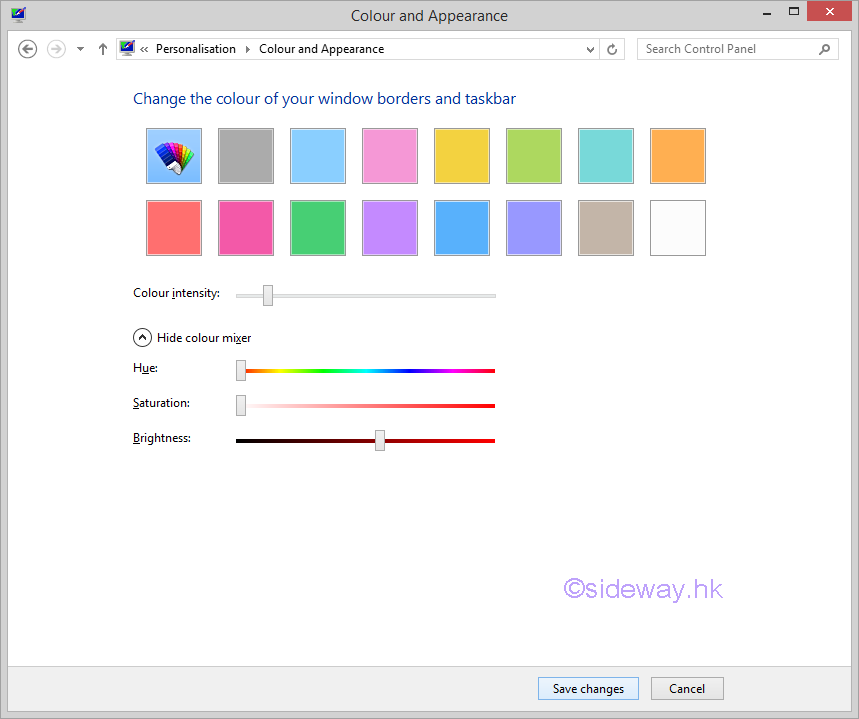The height and width of the screenshot is (719, 859).
Task: Open the recent locations dropdown arrow
Action: coord(81,49)
